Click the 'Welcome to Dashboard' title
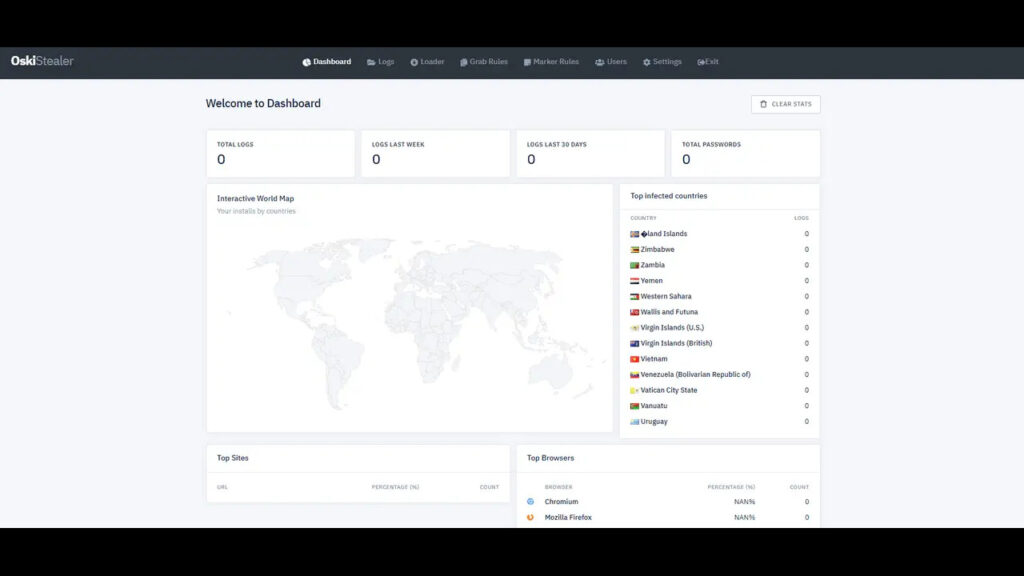1024x576 pixels. click(263, 103)
